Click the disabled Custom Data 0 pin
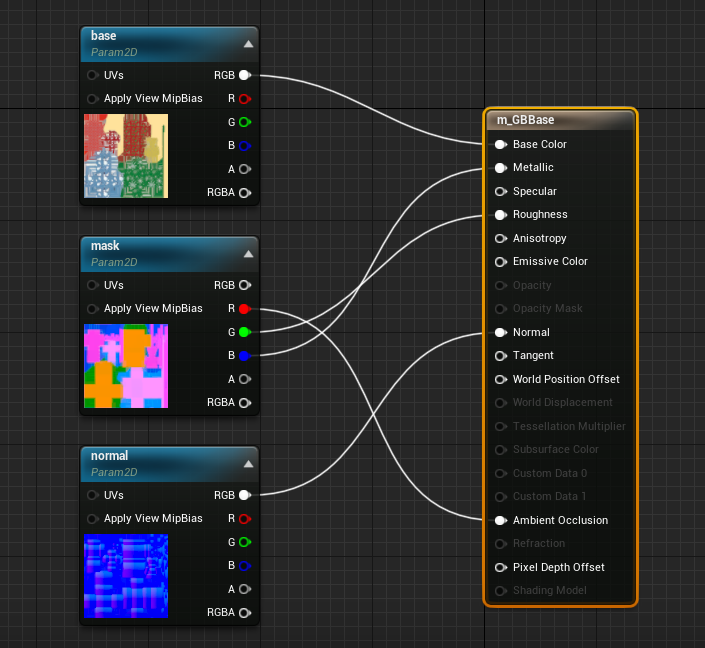 pyautogui.click(x=501, y=474)
